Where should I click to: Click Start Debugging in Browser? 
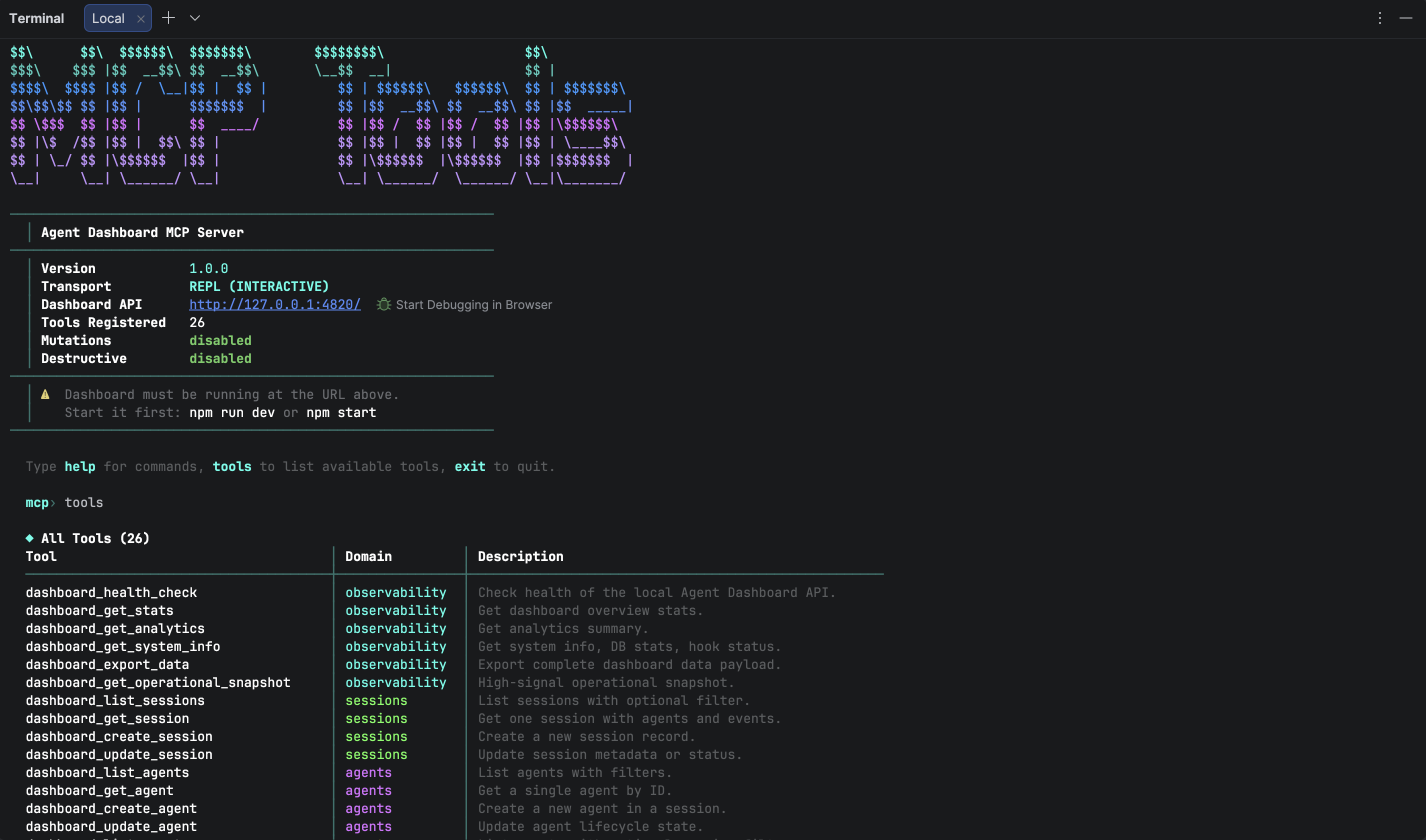click(x=473, y=304)
